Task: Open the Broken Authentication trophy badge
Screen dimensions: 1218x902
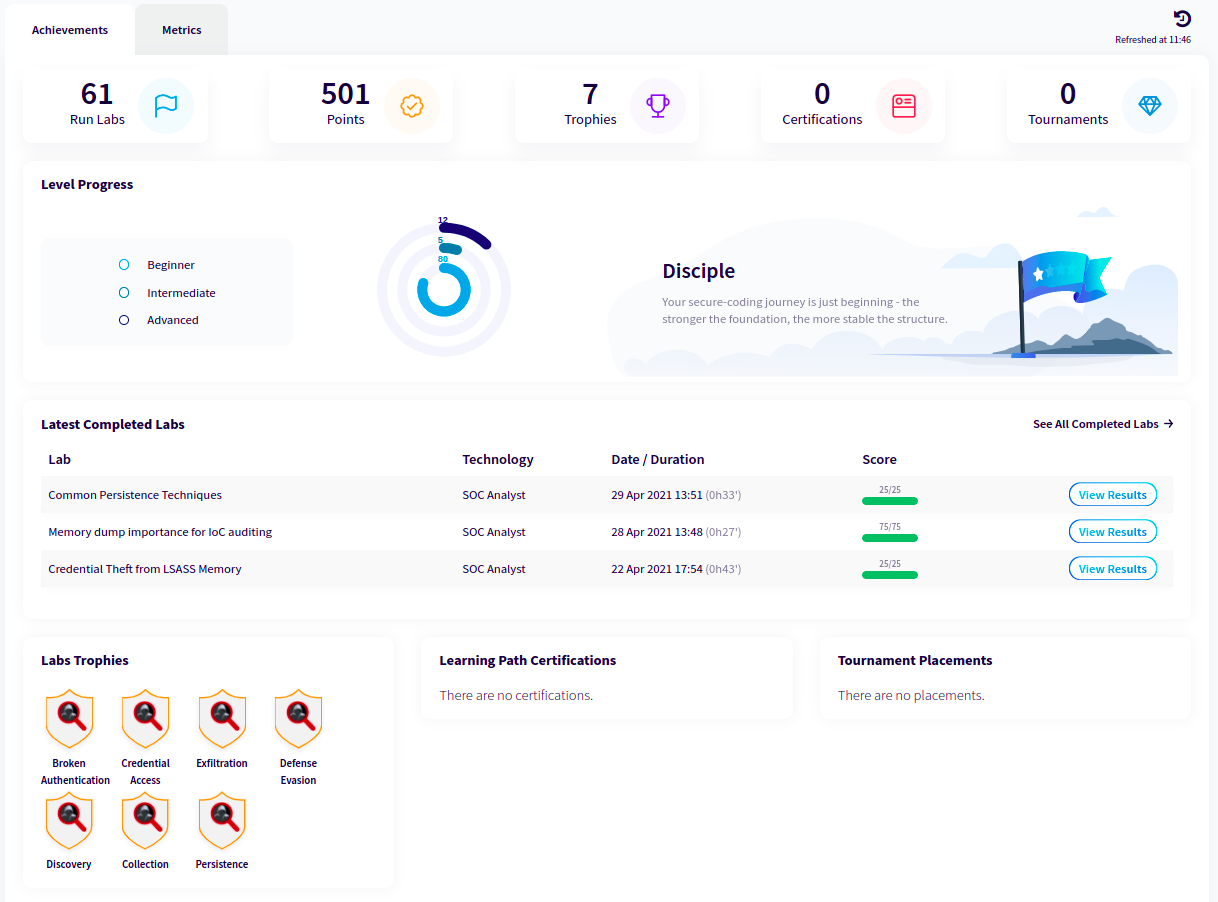Action: (x=69, y=719)
